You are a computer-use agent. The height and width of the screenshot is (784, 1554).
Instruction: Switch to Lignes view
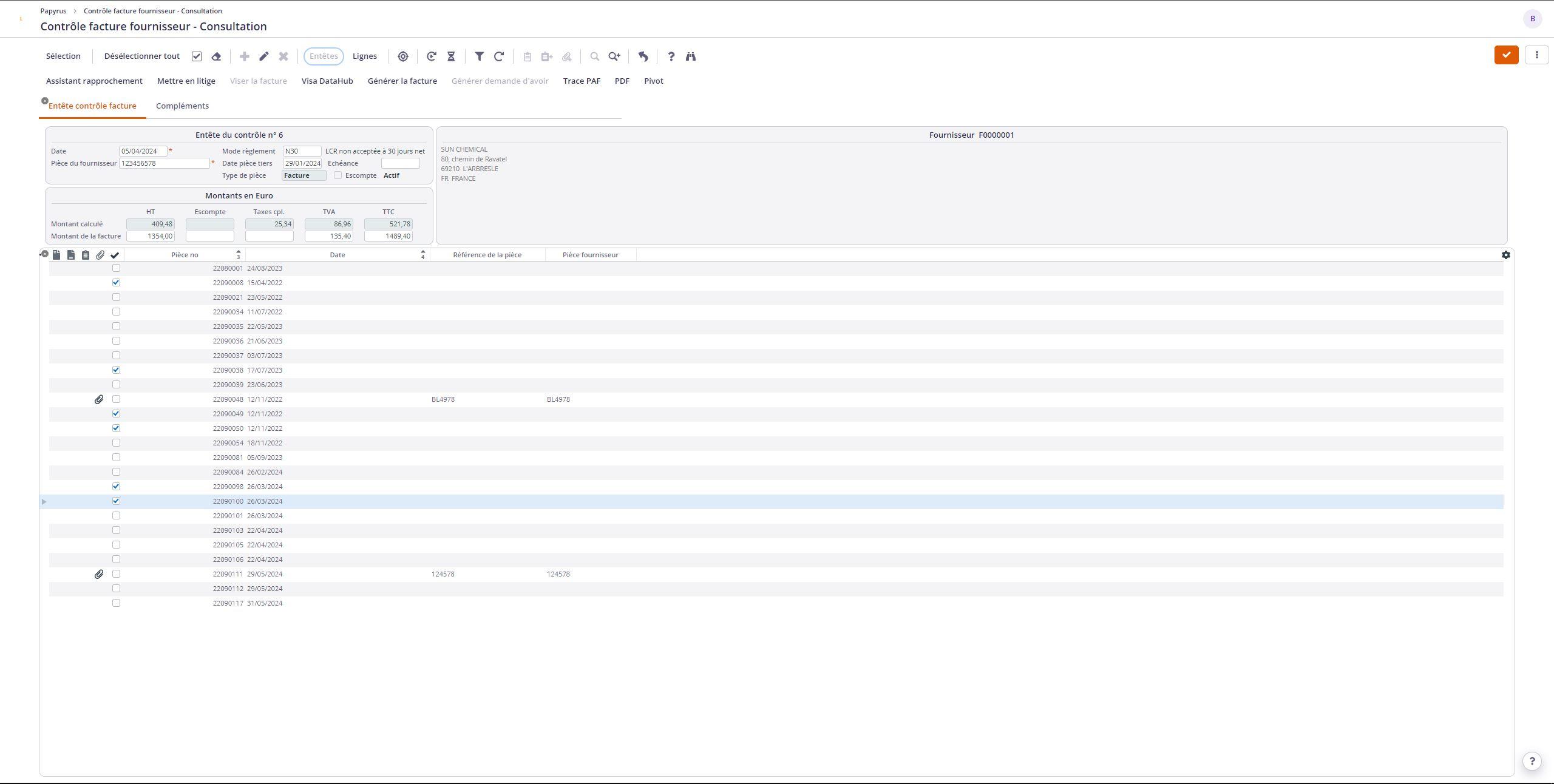pyautogui.click(x=365, y=56)
